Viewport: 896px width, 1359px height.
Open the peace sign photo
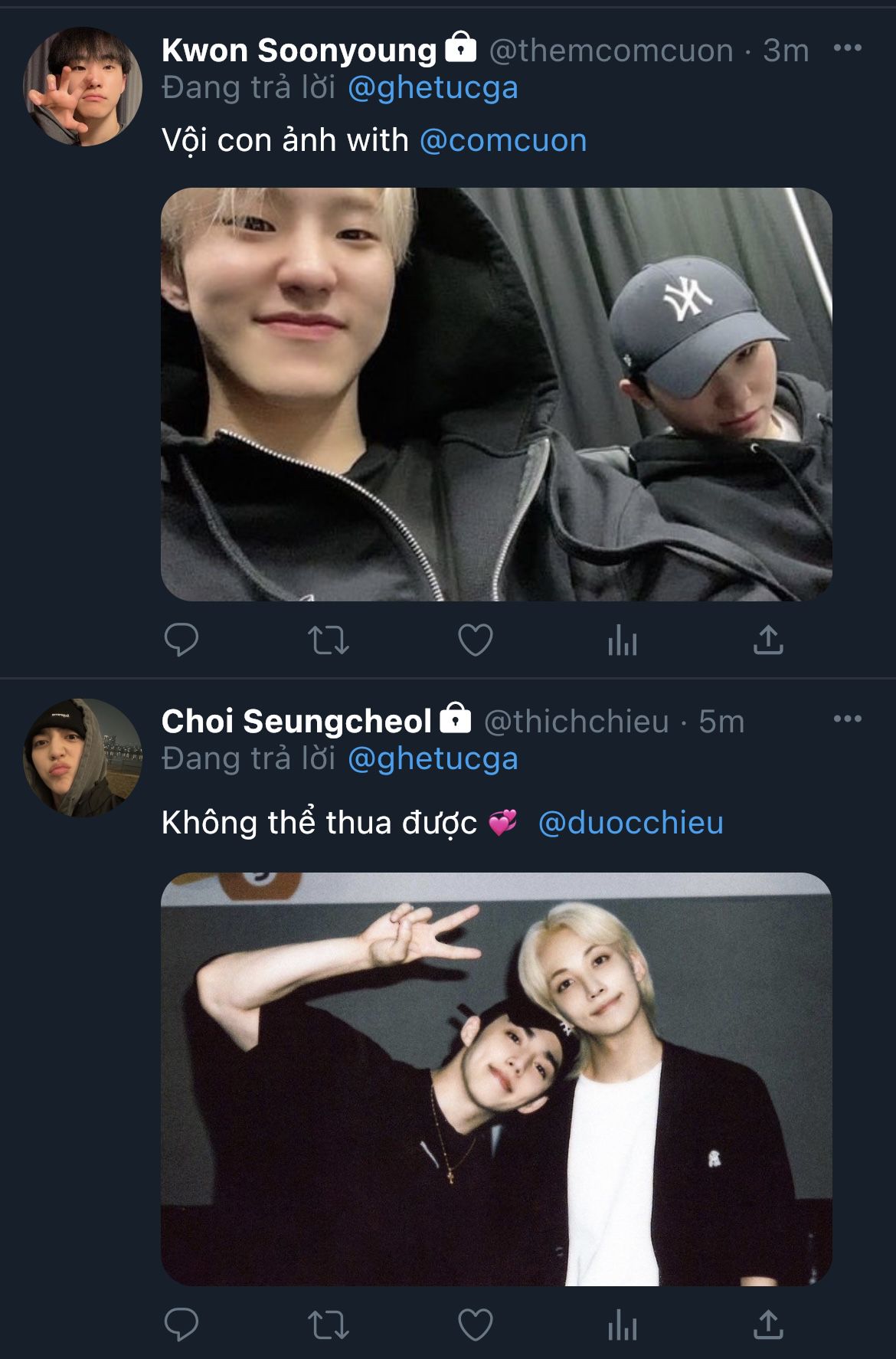[496, 1079]
